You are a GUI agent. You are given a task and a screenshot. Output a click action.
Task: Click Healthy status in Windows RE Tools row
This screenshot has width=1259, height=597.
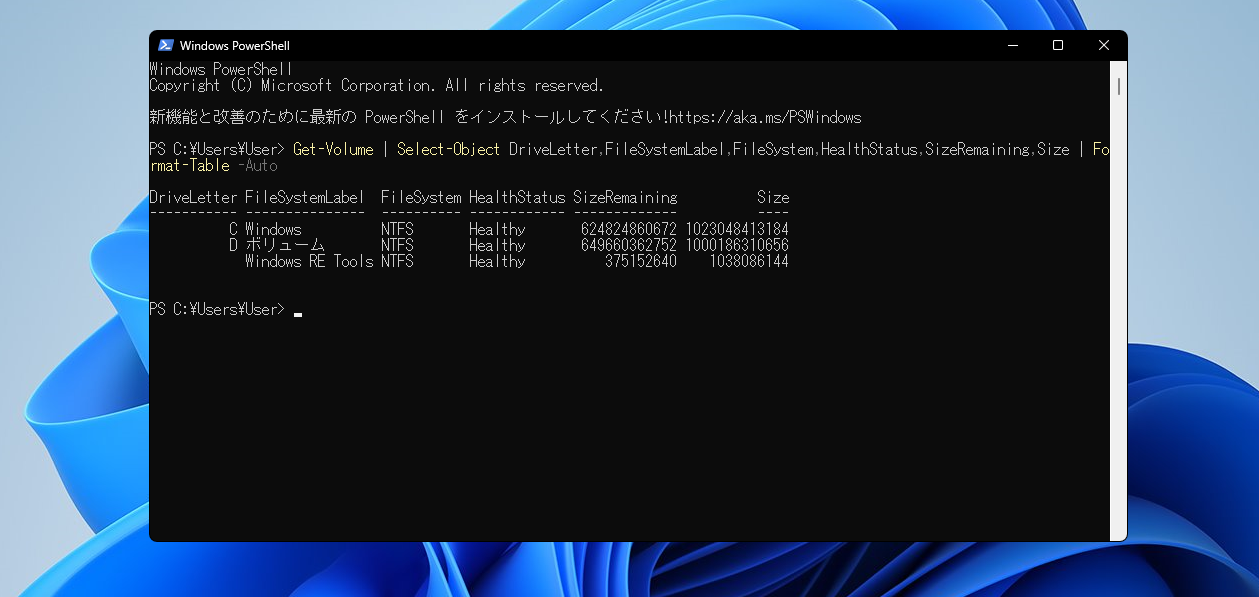pos(497,261)
